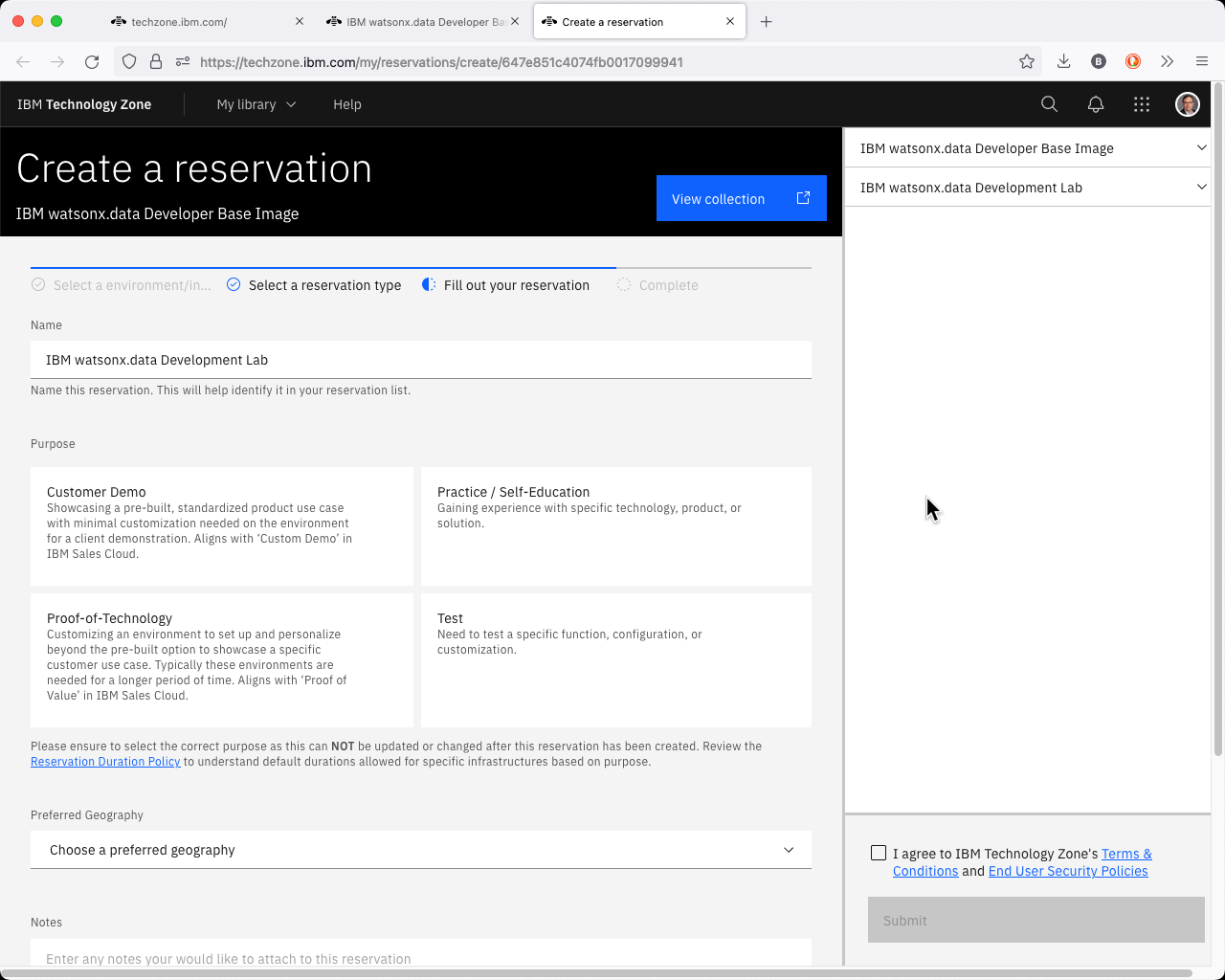This screenshot has height=980, width=1225.
Task: Expand IBM watsonx.data Developer Base Image section
Action: [x=1028, y=148]
